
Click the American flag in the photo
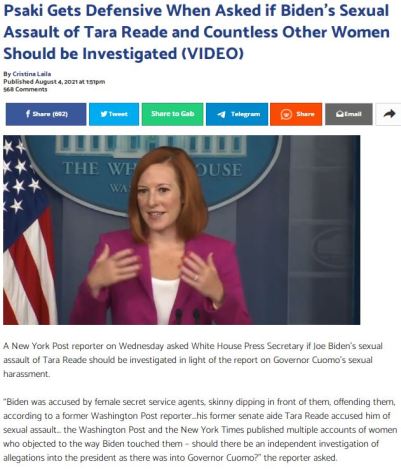click(x=28, y=230)
